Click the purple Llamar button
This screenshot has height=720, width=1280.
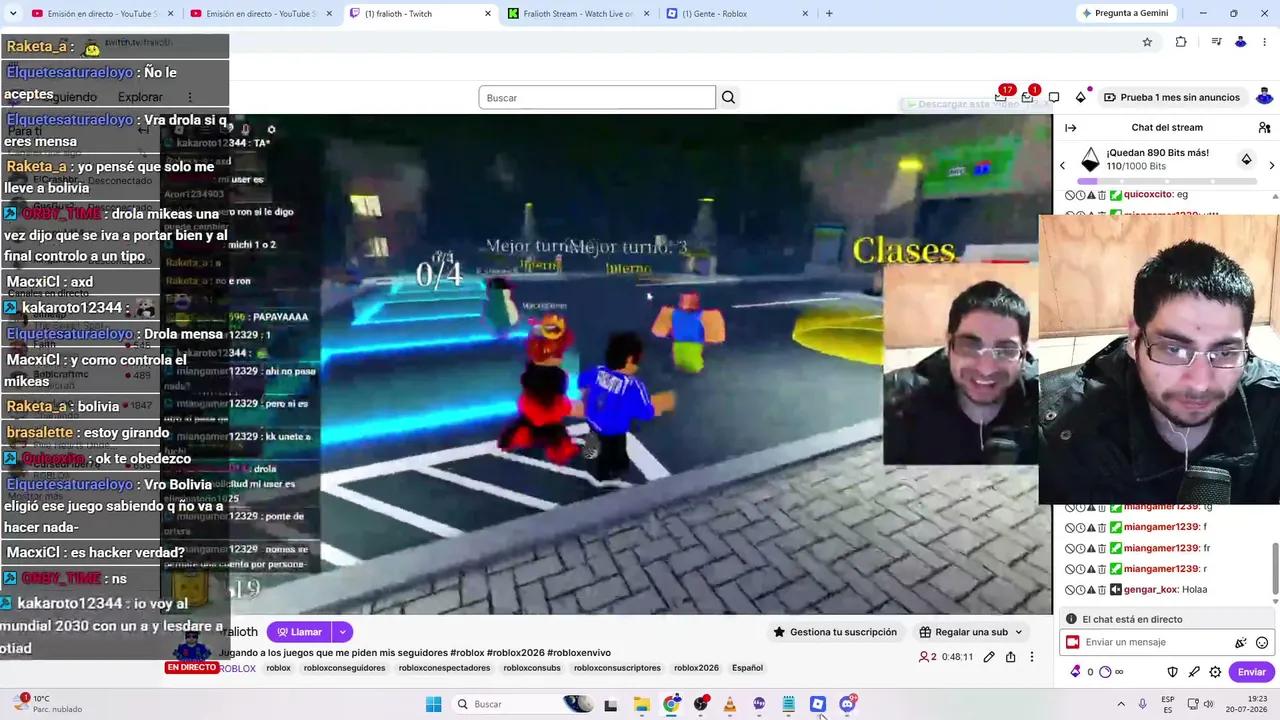coord(299,632)
